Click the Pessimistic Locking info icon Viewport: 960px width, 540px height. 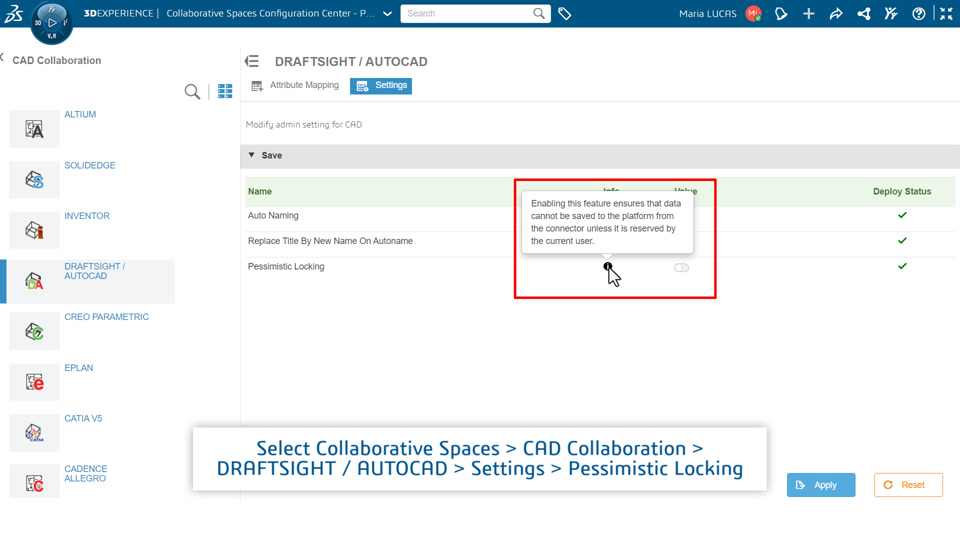tap(607, 266)
